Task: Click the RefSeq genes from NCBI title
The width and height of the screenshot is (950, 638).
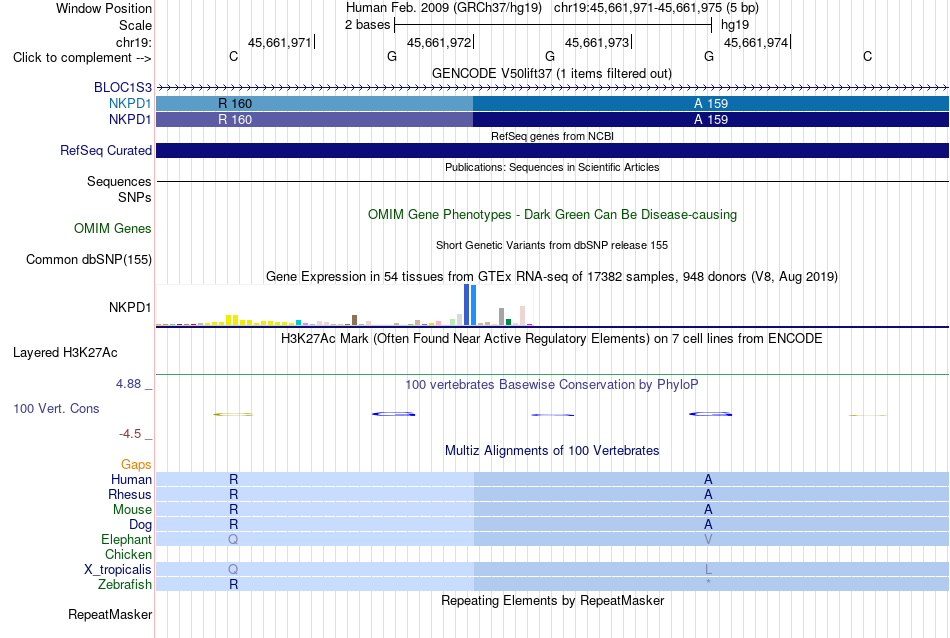Action: pos(552,136)
